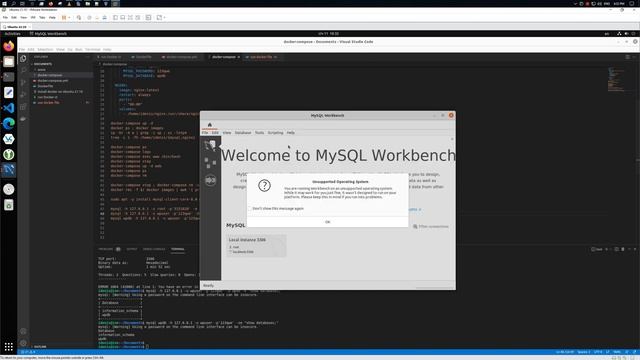Select the Migration sidebar icon in Workbench
This screenshot has width=640, height=360.
pyautogui.click(x=210, y=180)
